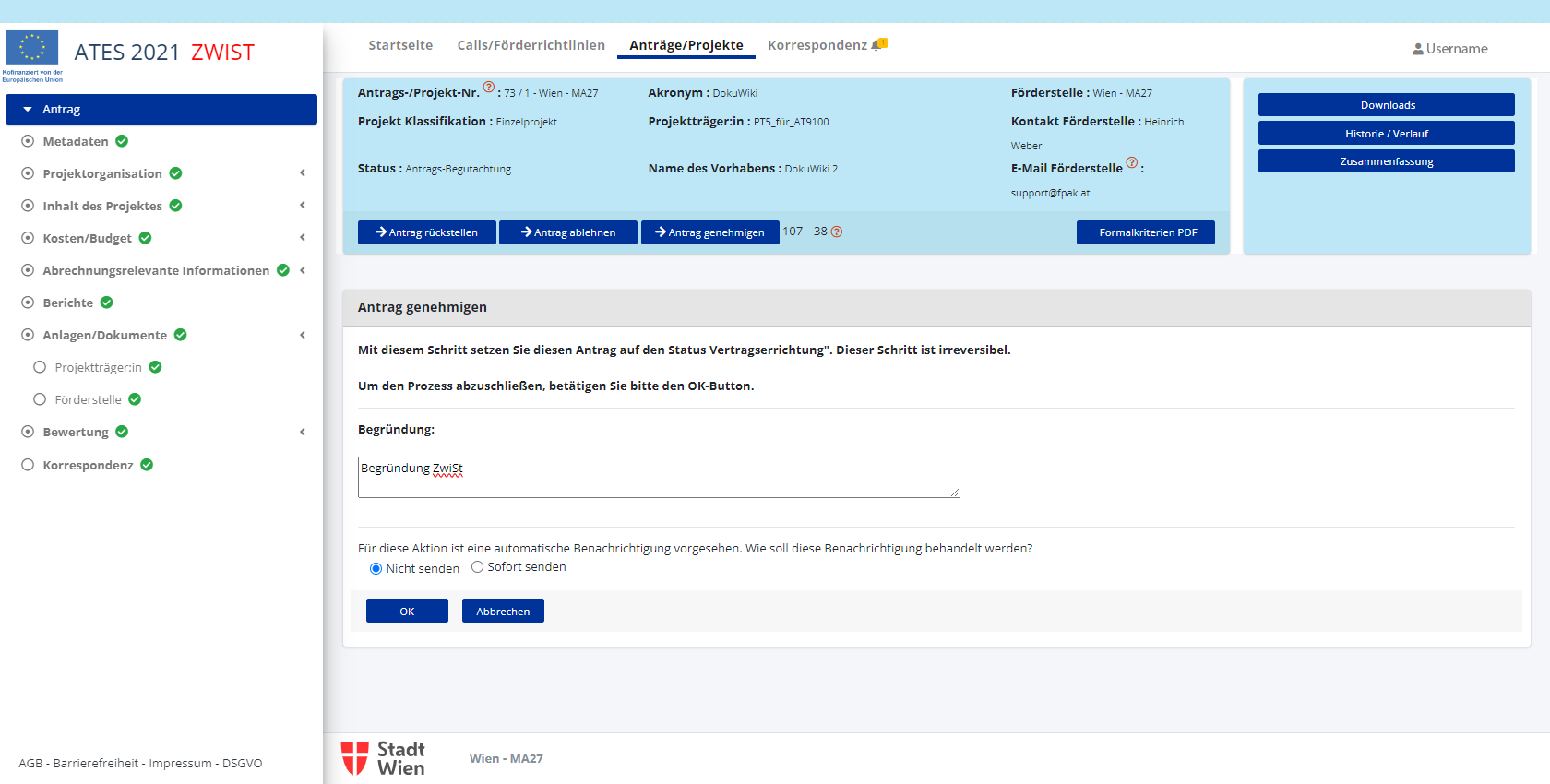Click the Formalkriterien PDF button
Image resolution: width=1550 pixels, height=784 pixels.
point(1146,232)
